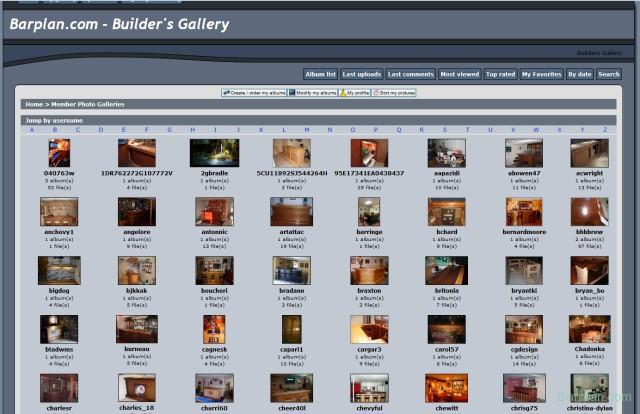Open acwright gallery thumbnail
640x414 pixels.
pyautogui.click(x=589, y=153)
